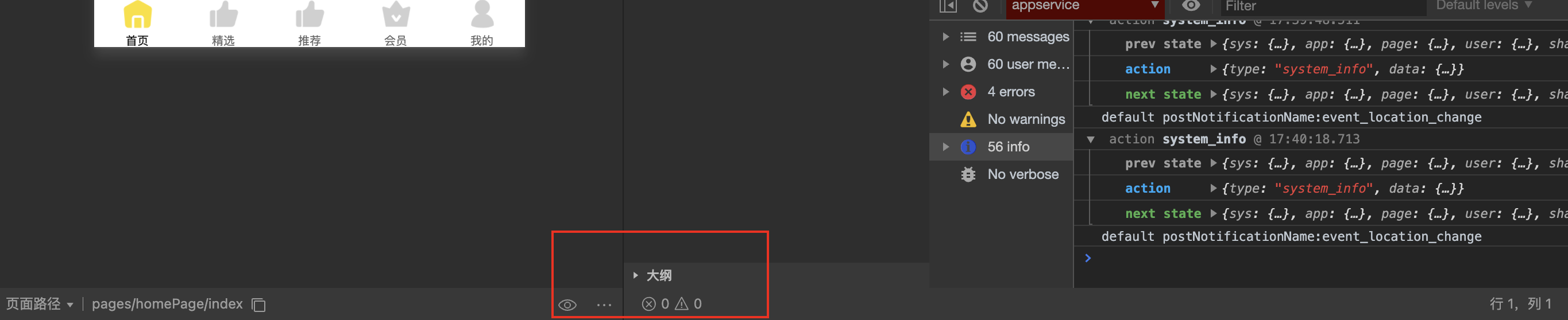
Task: Open the 我的 profile tab
Action: pyautogui.click(x=482, y=14)
